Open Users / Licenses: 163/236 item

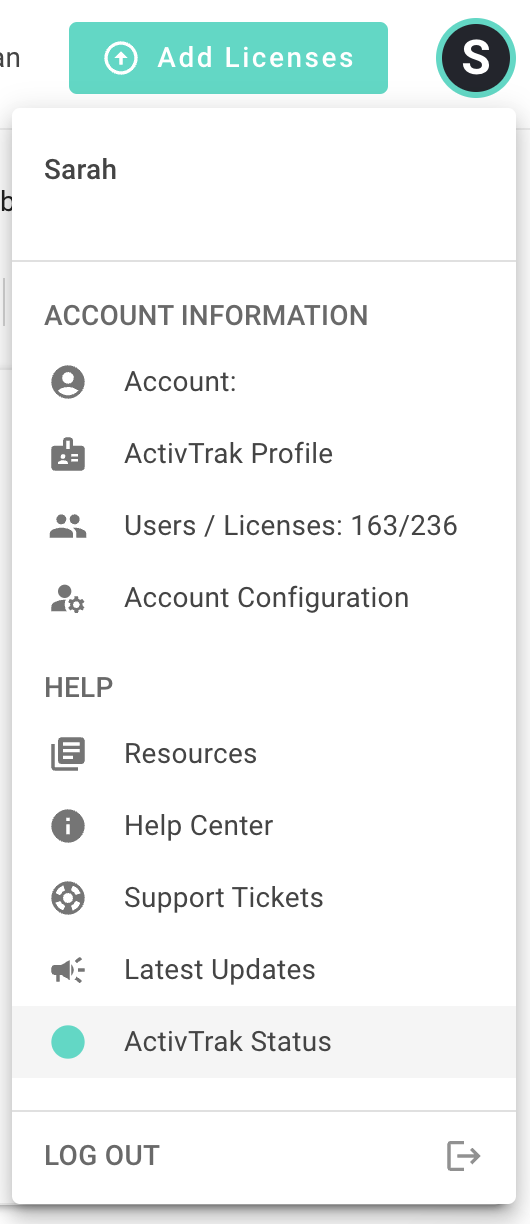(x=264, y=526)
